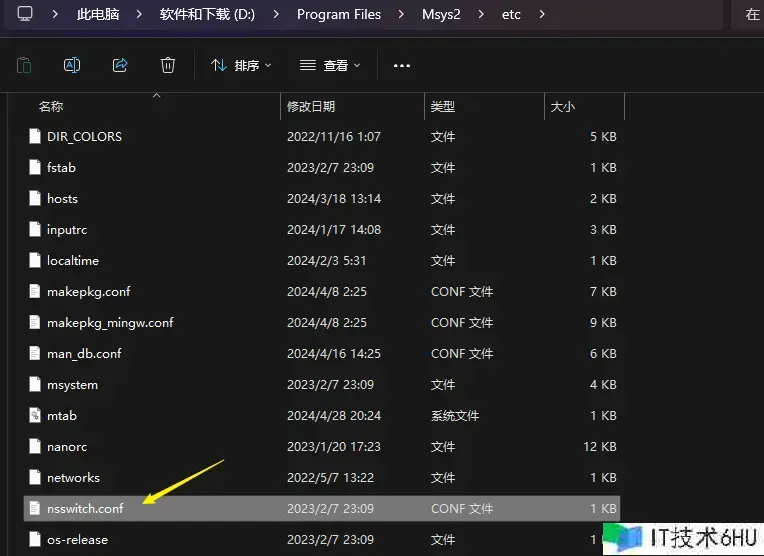Open the See more (...) toolbar menu
764x556 pixels.
(402, 65)
